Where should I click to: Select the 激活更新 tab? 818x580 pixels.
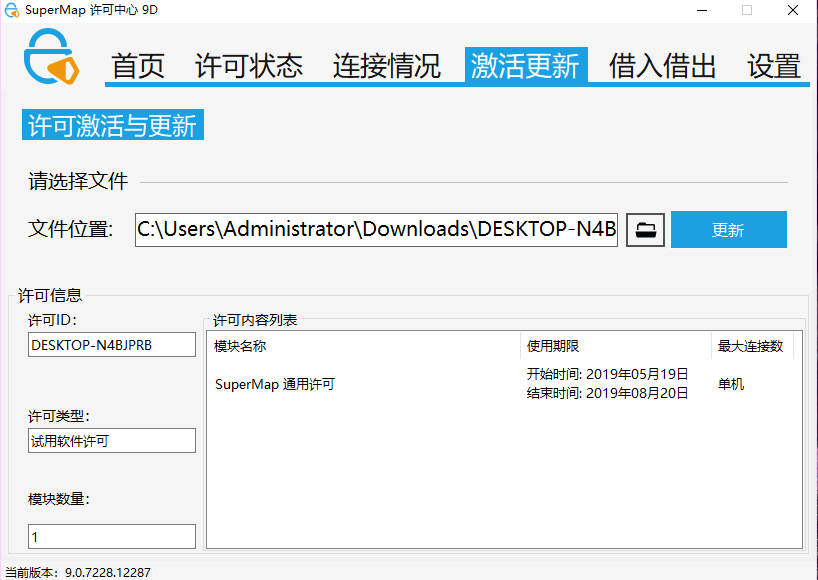click(526, 65)
